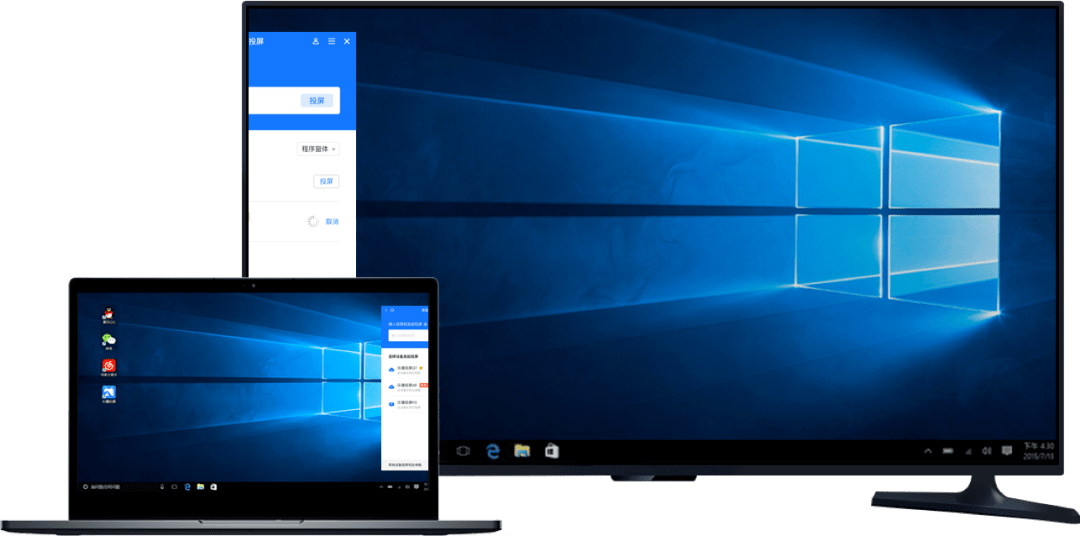Click the clock showing 4:30 on the TV
This screenshot has height=536, width=1080.
[x=1039, y=451]
